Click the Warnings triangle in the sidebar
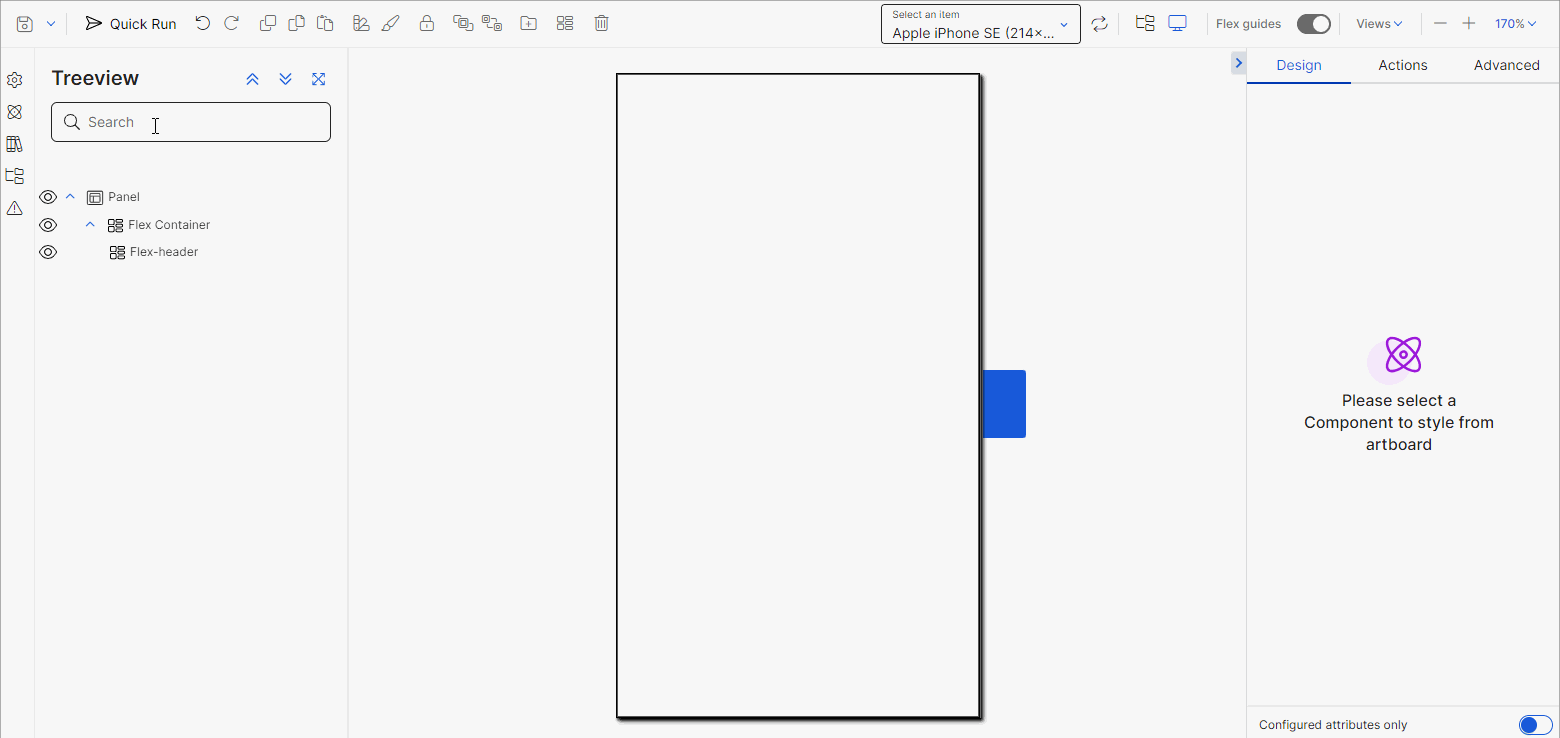1560x738 pixels. coord(15,208)
